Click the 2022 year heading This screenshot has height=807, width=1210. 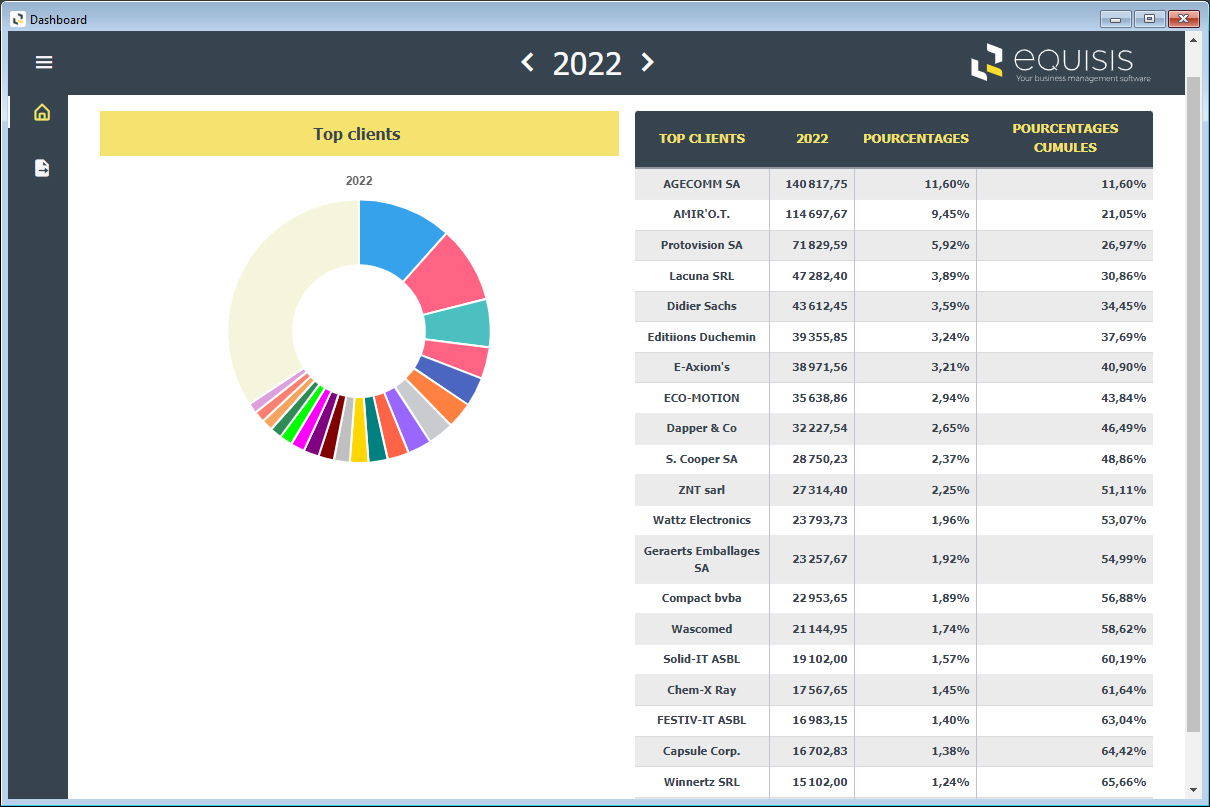(x=587, y=63)
